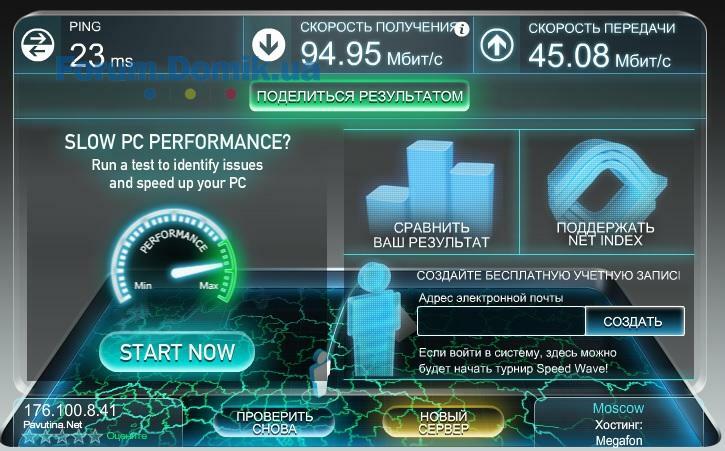Click the large blue person figure icon

click(374, 319)
